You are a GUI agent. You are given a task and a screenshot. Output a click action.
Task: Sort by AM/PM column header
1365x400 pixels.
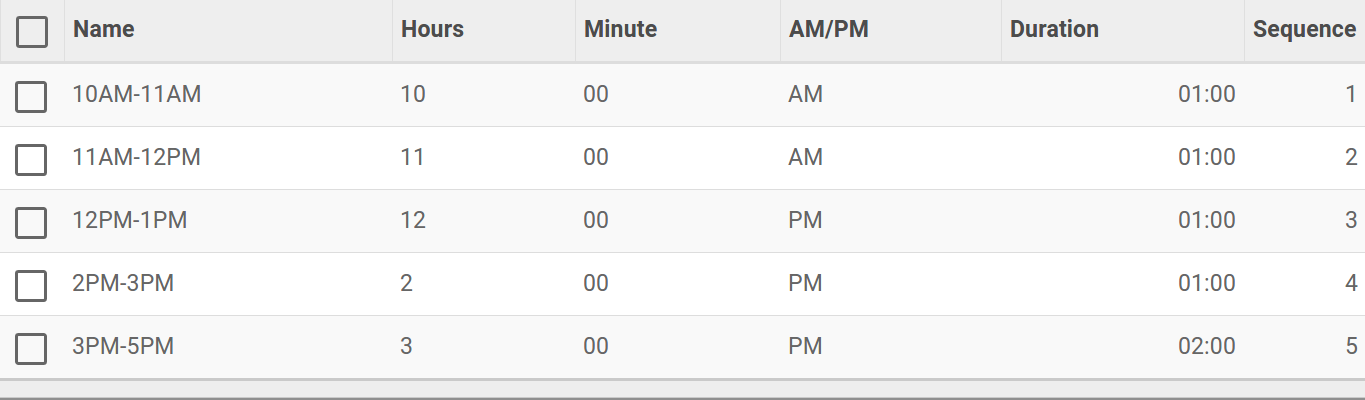tap(828, 29)
